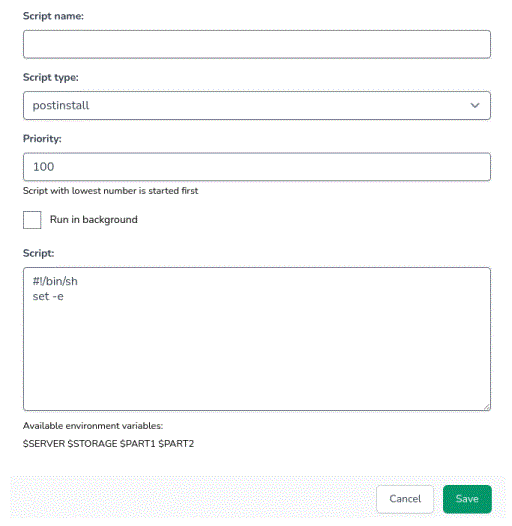
Task: Click the $PART1 variable text
Action: tap(138, 443)
